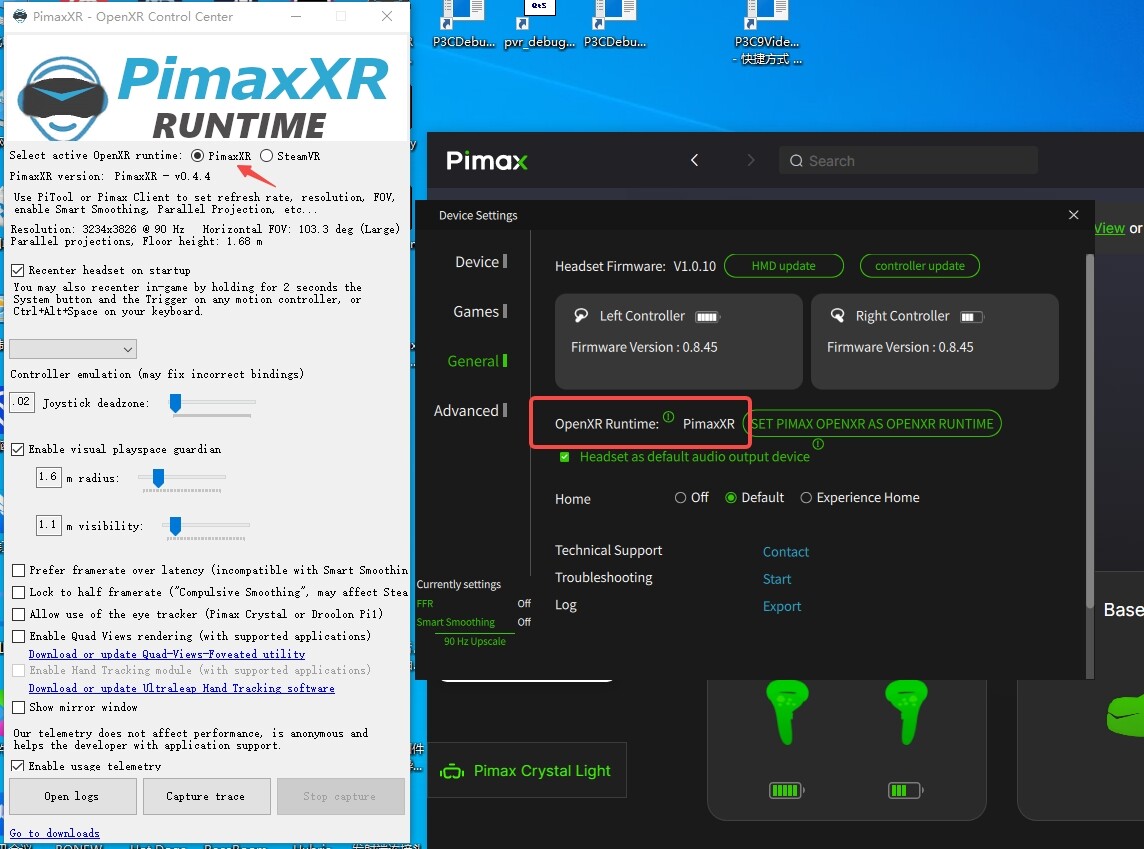Click battery icon under left green controller
The width and height of the screenshot is (1144, 849).
tap(786, 790)
